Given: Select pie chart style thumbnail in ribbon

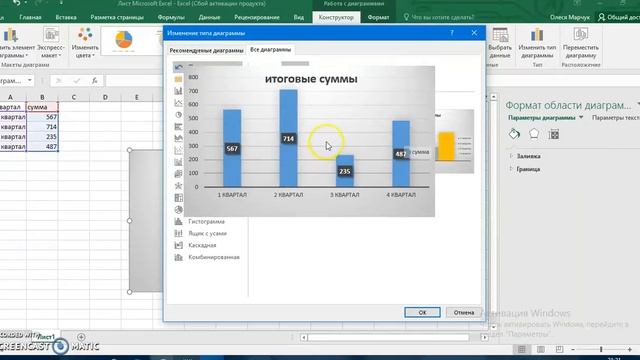Looking at the screenshot, I should pyautogui.click(x=124, y=40).
